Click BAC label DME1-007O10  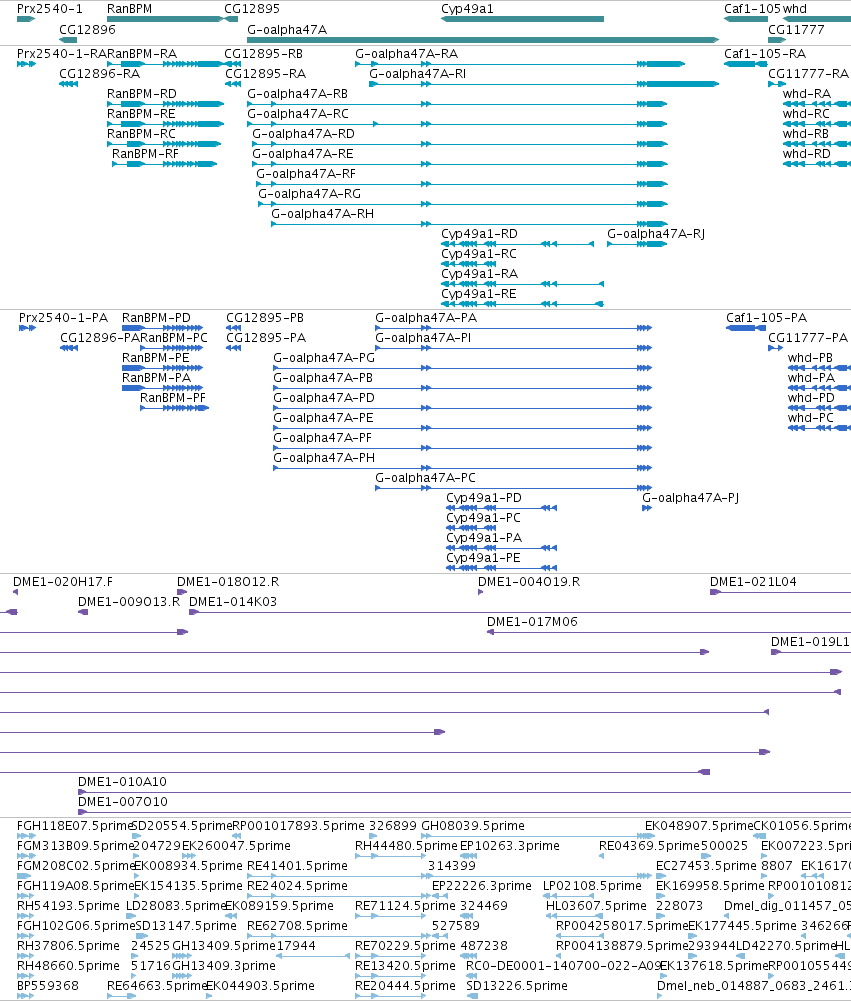pyautogui.click(x=123, y=802)
